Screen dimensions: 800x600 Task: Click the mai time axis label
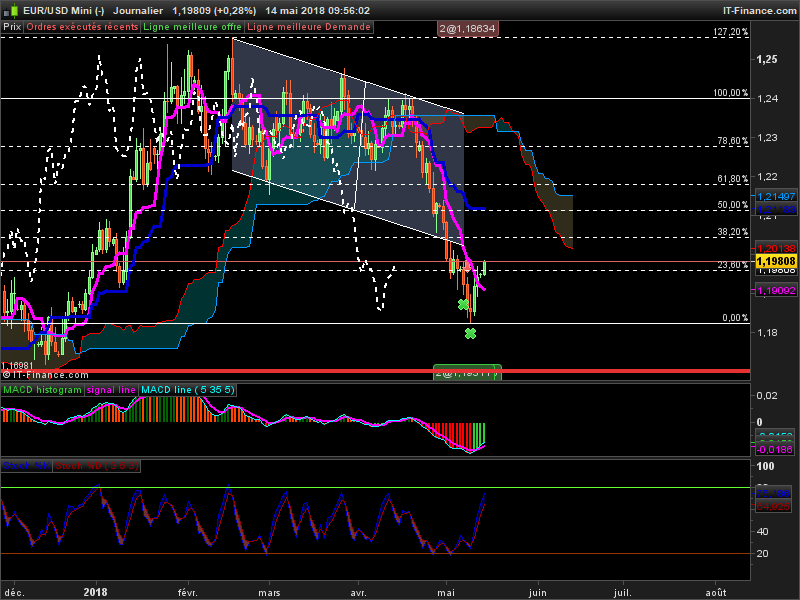click(x=446, y=592)
